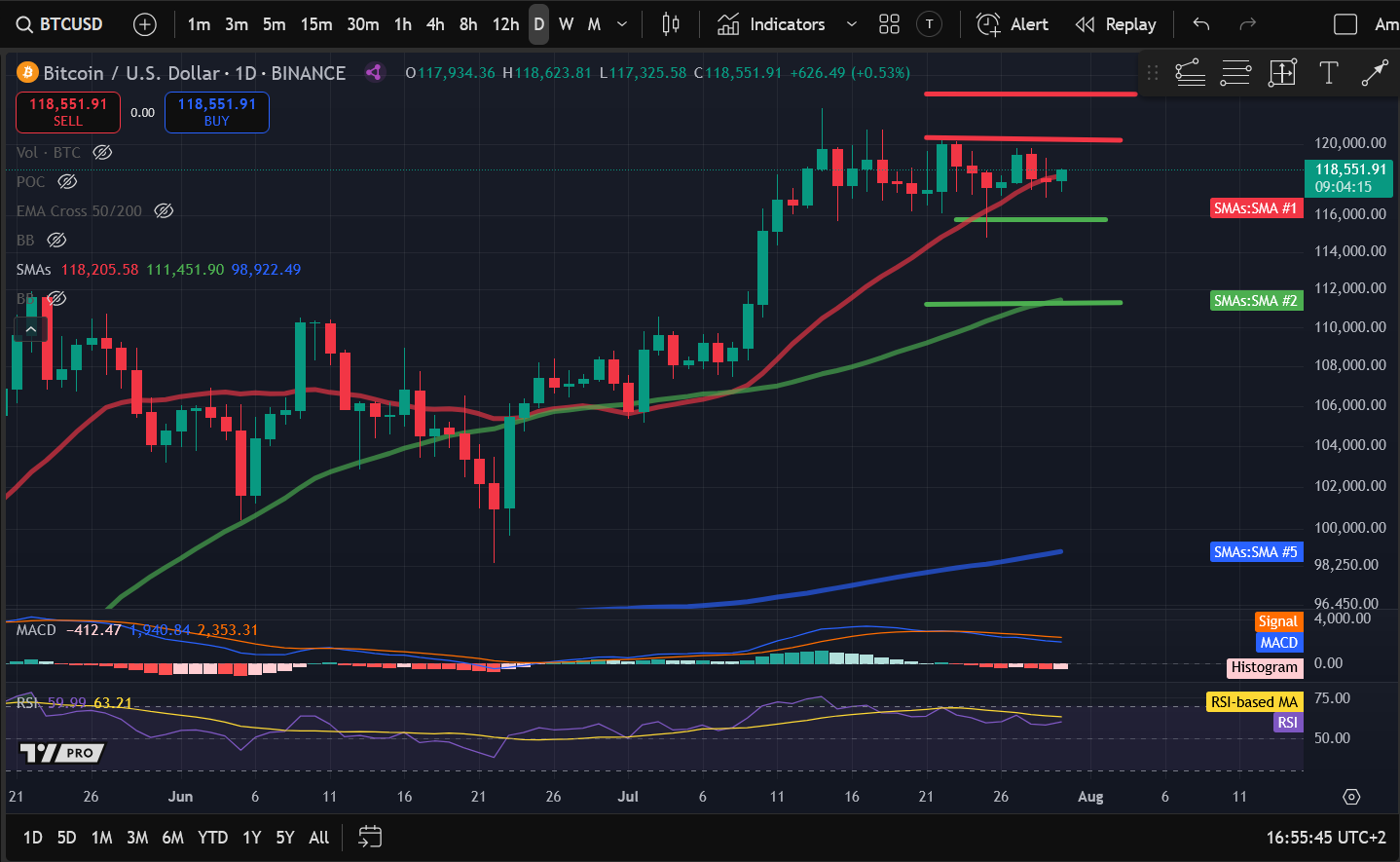
Task: Click the MACD blue label
Action: click(x=1278, y=643)
